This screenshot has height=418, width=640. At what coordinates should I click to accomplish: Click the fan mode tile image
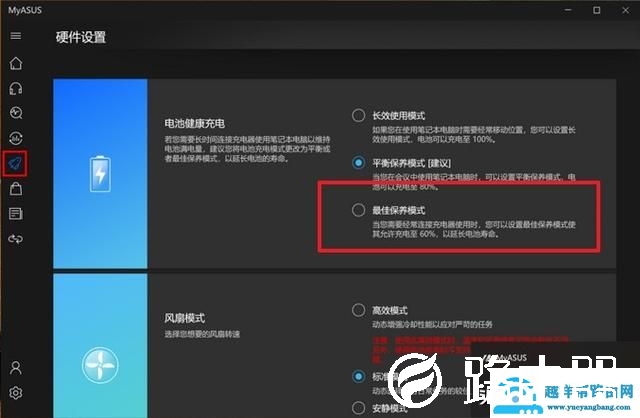tap(100, 346)
